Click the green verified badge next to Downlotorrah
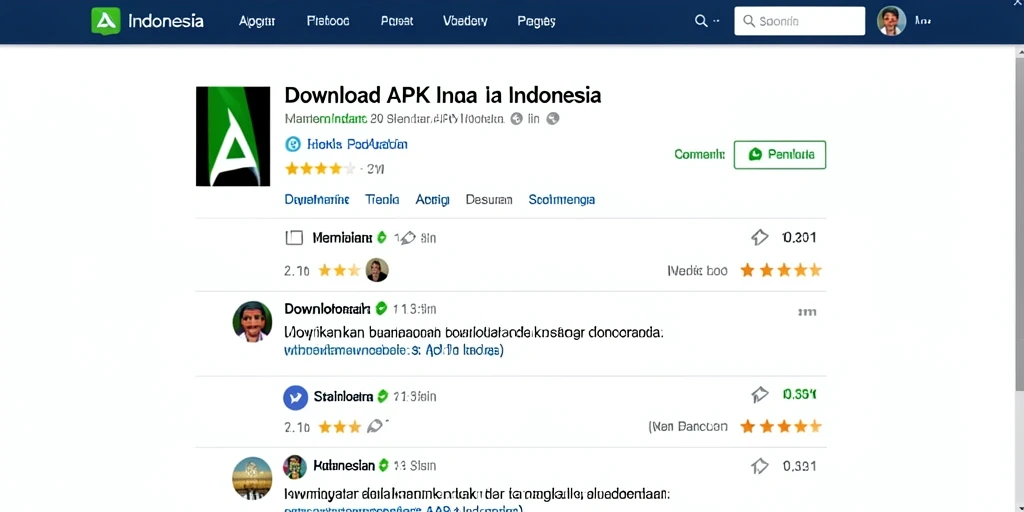Viewport: 1024px width, 512px height. point(381,308)
